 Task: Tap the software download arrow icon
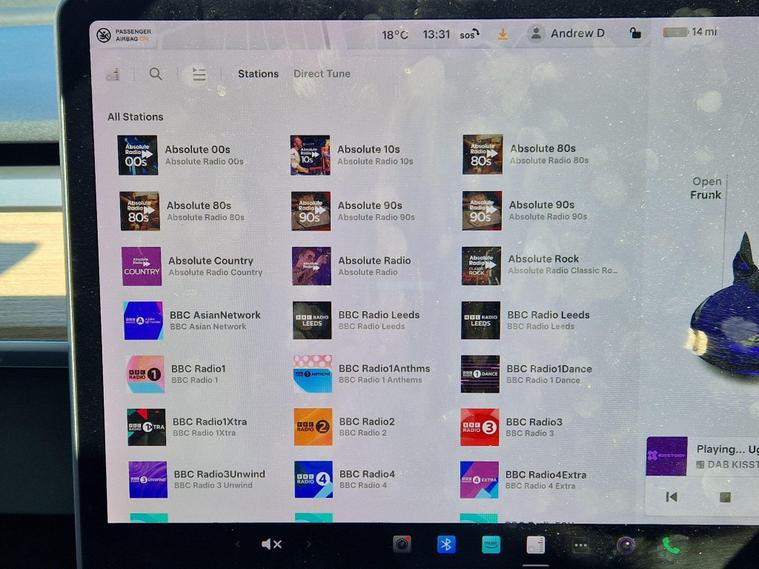(503, 33)
